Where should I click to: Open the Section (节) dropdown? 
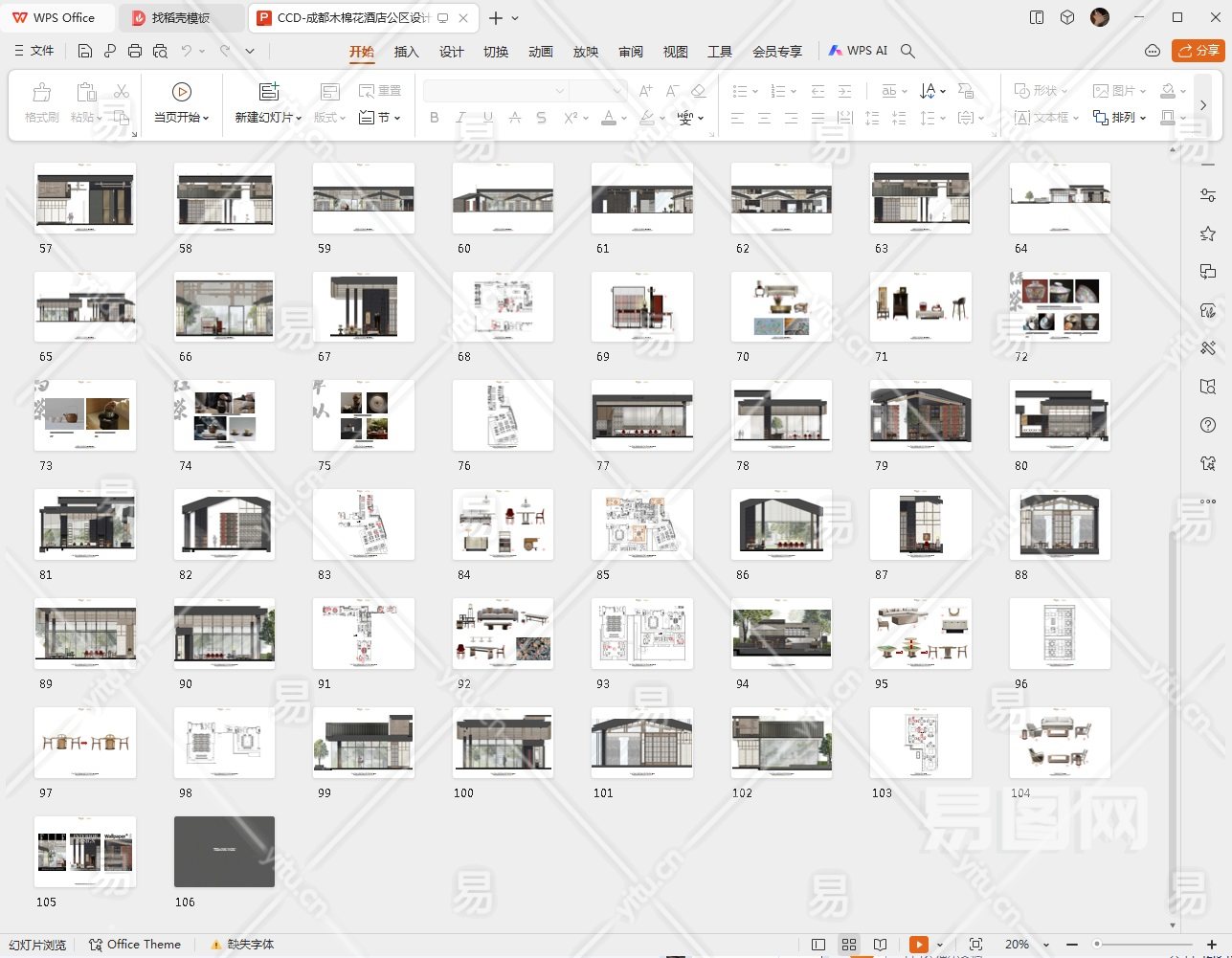(381, 118)
